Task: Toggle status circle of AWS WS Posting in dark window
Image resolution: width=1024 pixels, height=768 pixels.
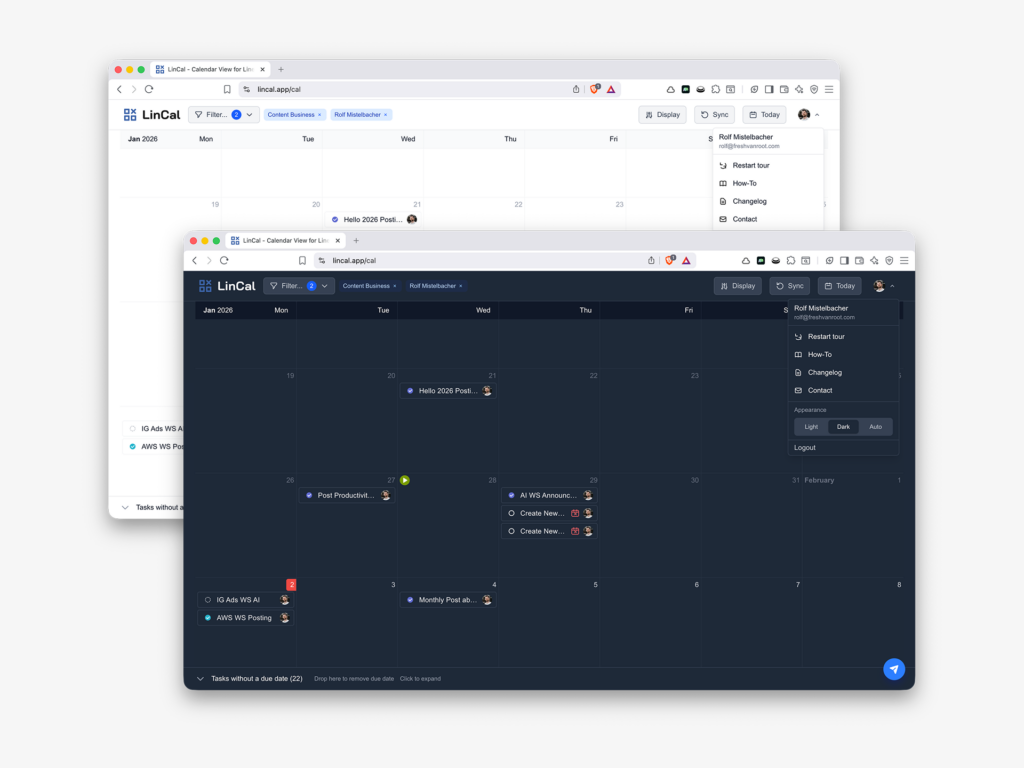Action: click(208, 618)
